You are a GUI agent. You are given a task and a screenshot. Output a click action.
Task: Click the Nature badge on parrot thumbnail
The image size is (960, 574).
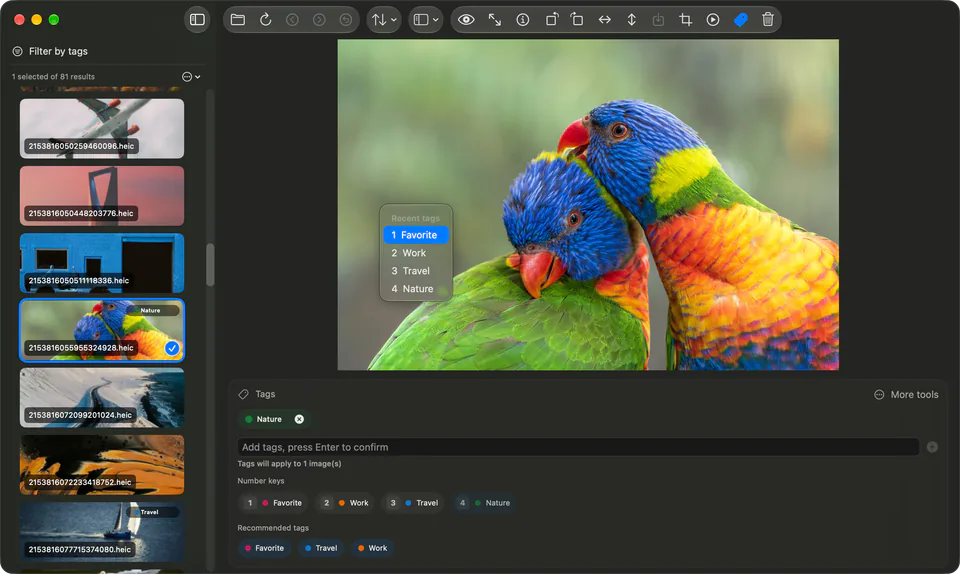click(x=151, y=310)
